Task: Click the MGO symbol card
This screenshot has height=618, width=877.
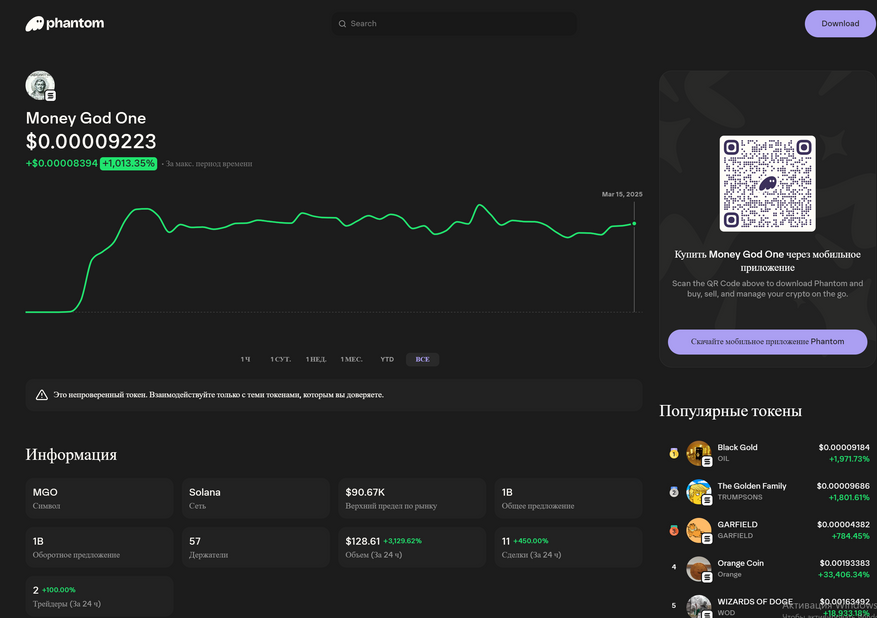Action: coord(100,498)
